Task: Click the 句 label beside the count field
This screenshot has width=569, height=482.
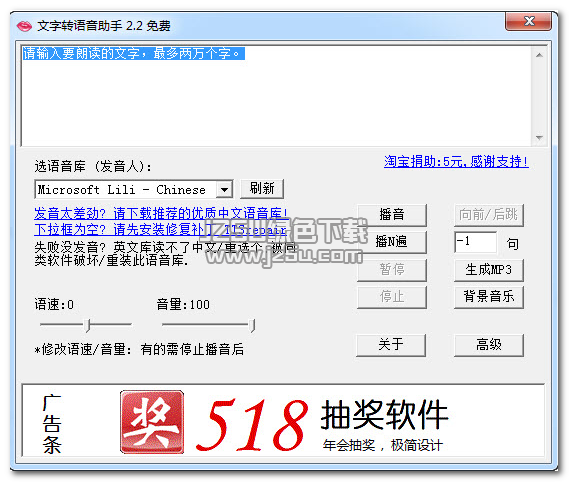Action: [512, 243]
